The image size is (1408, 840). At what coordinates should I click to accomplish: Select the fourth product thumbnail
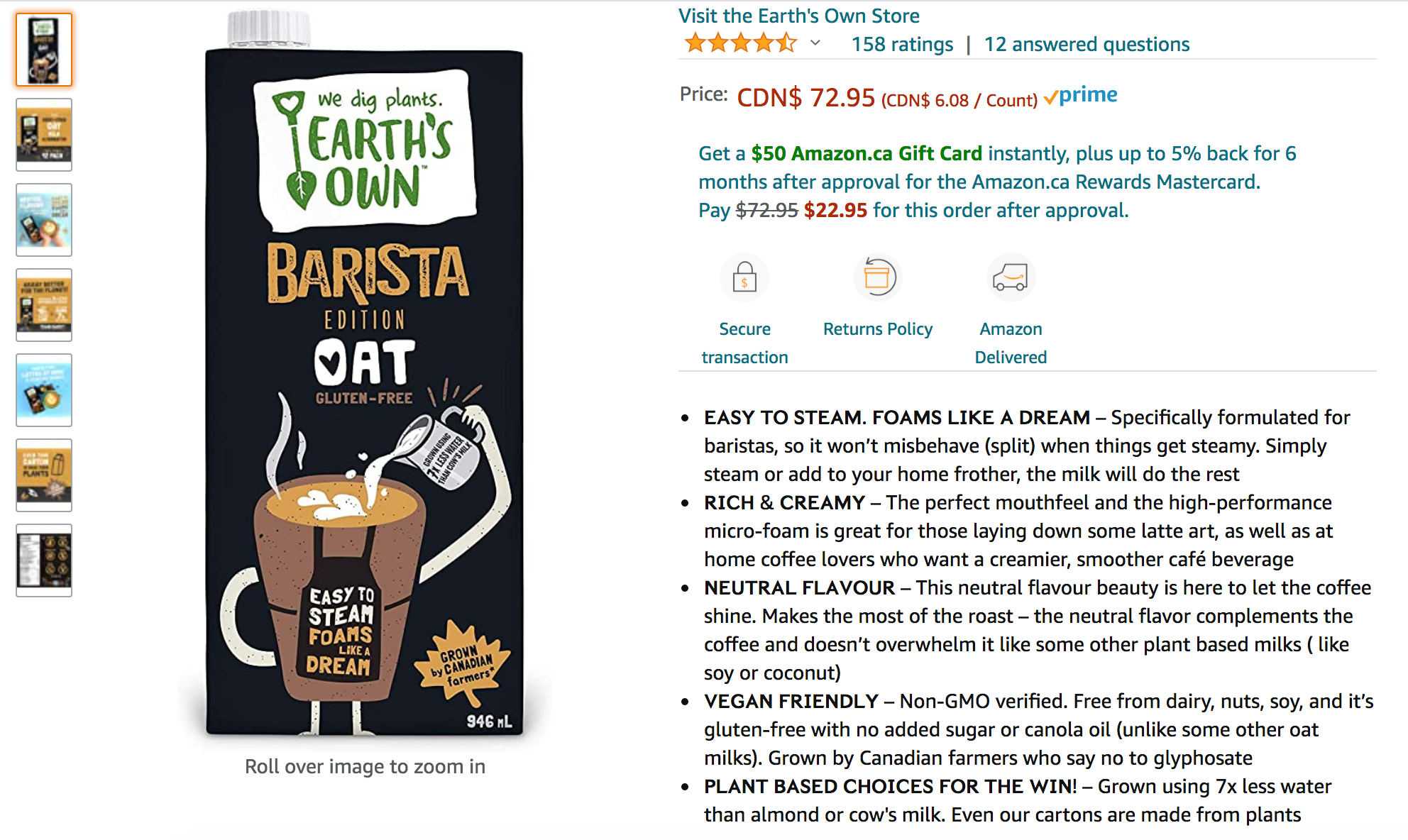(x=44, y=305)
